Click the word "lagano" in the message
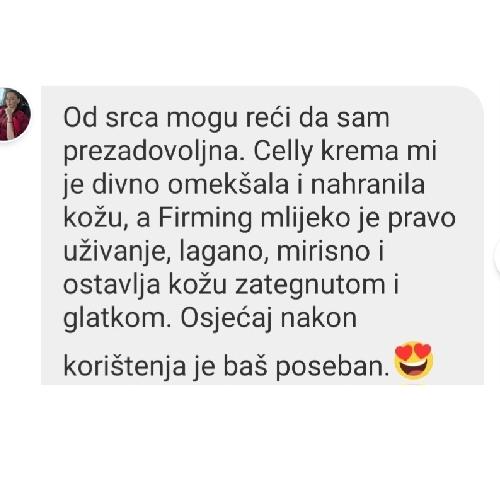Viewport: 500px width, 500px height. tap(221, 253)
